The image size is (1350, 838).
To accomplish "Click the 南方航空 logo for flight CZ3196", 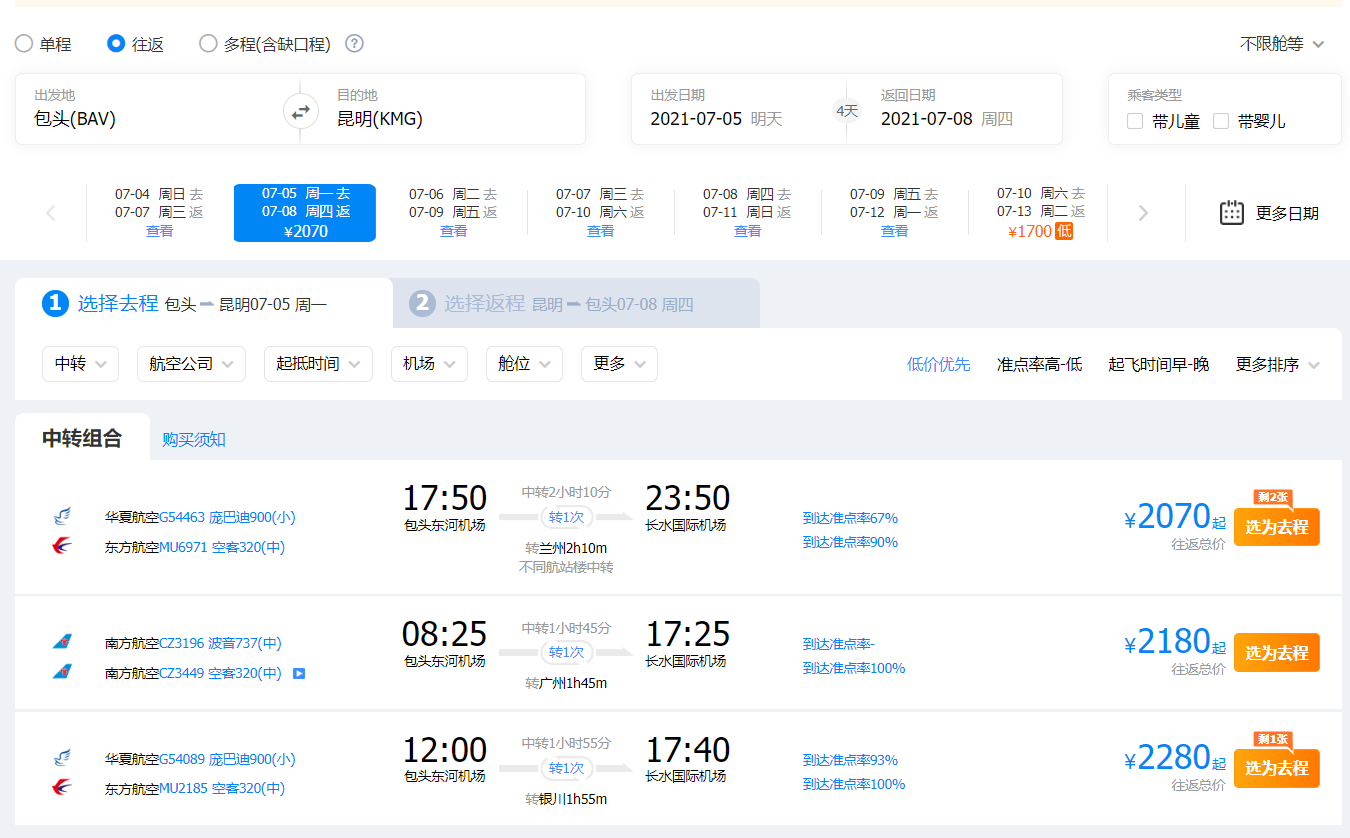I will (62, 642).
